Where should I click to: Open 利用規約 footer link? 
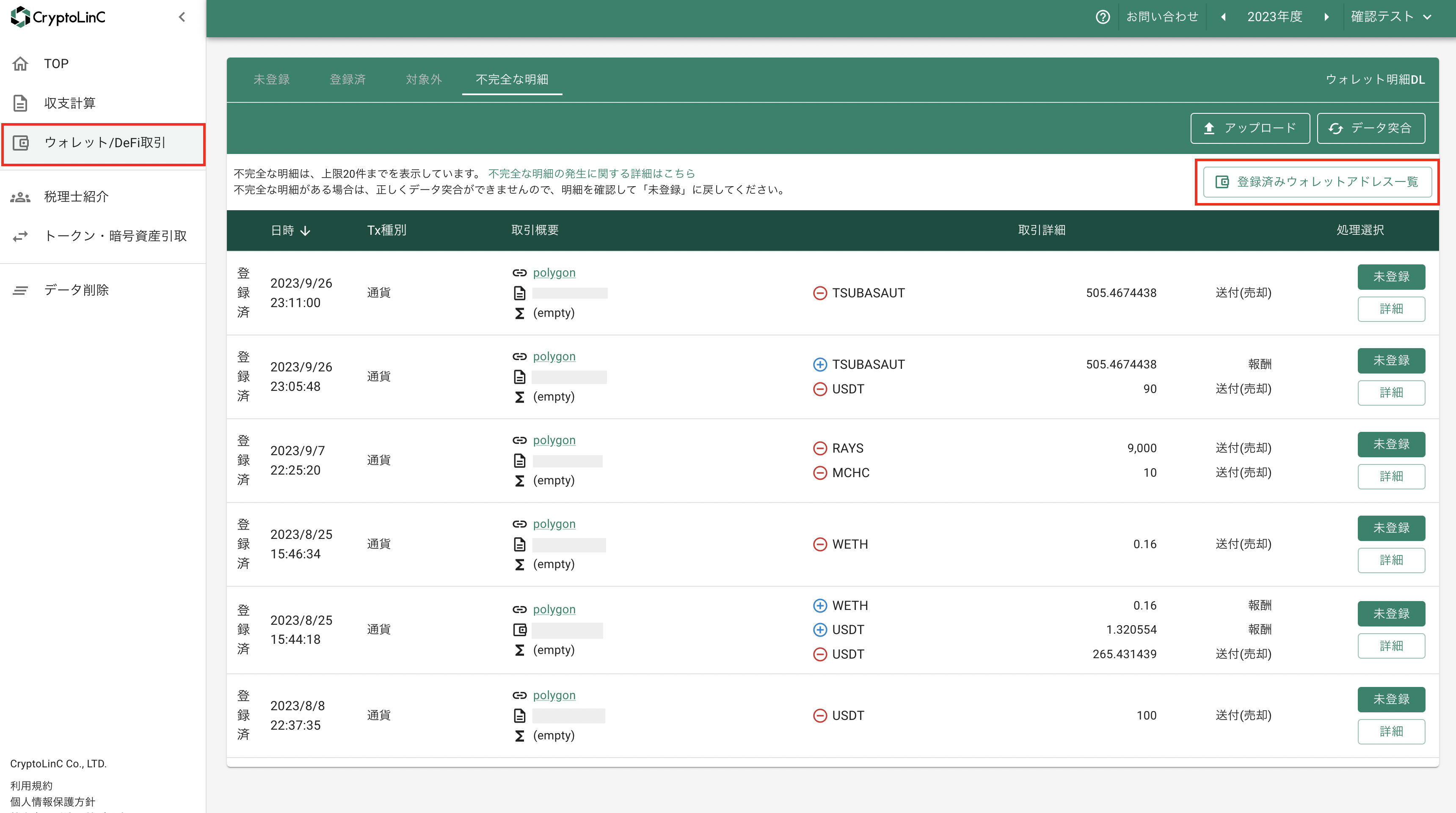pyautogui.click(x=31, y=786)
